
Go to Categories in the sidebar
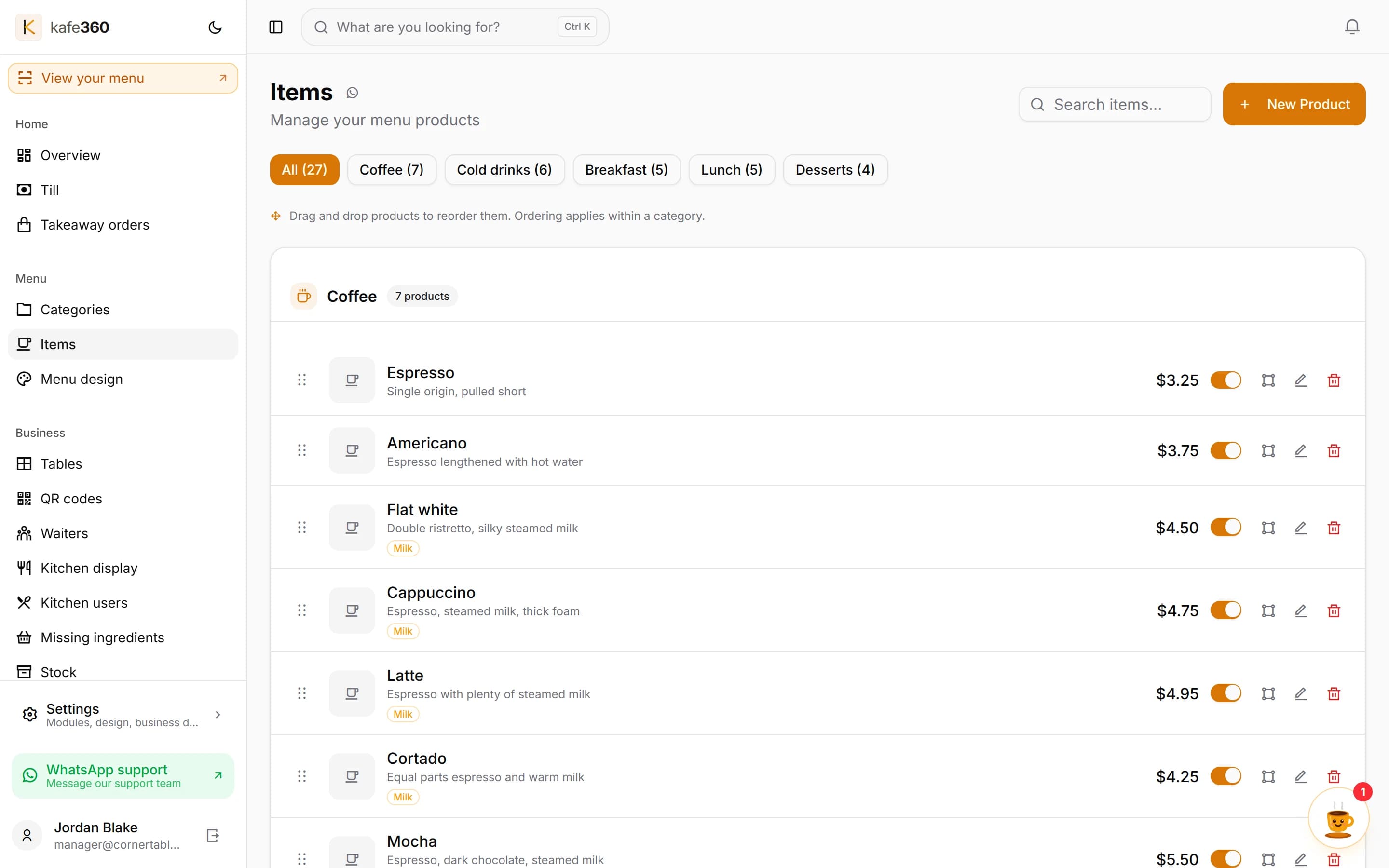pyautogui.click(x=123, y=310)
